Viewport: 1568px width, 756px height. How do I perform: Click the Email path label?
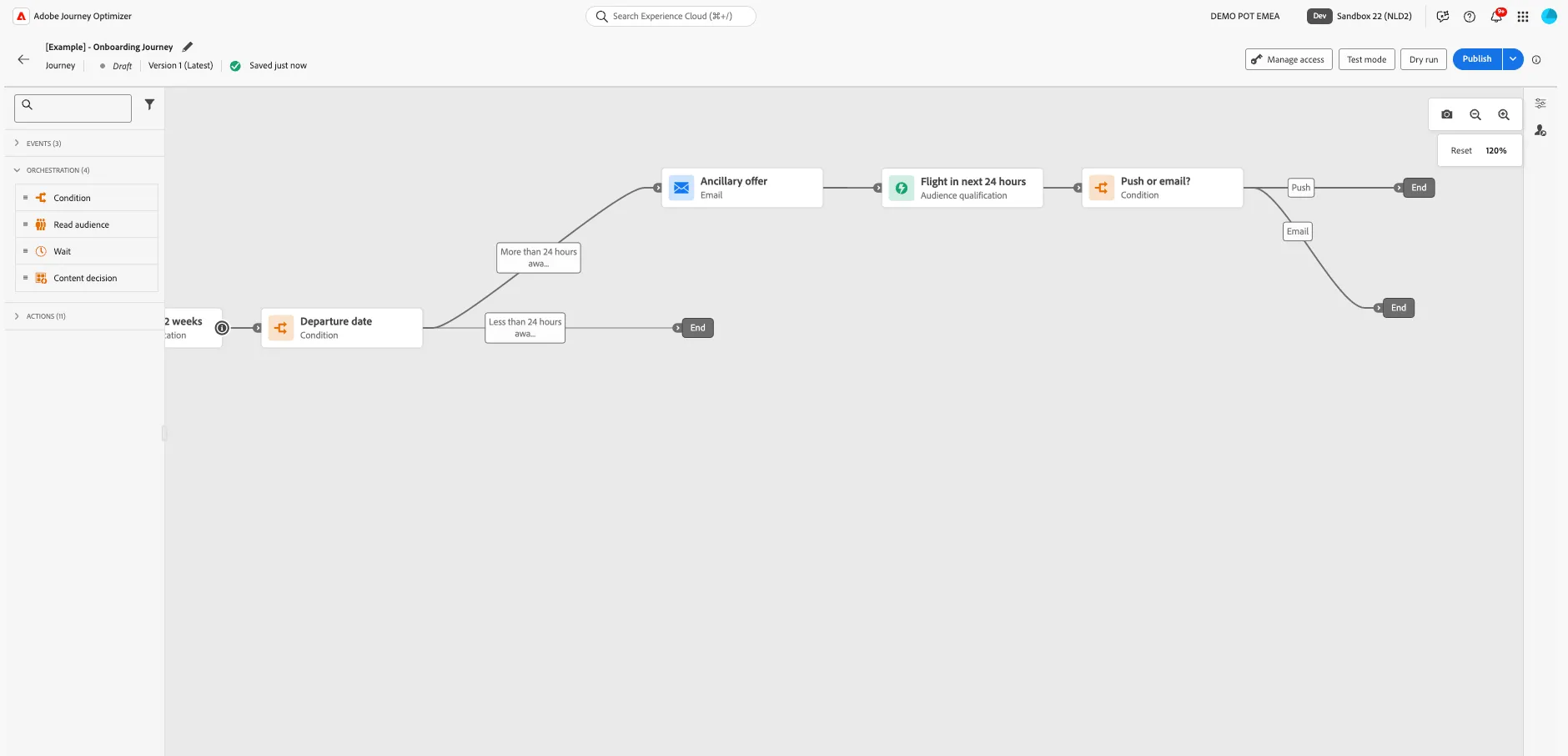pyautogui.click(x=1298, y=231)
